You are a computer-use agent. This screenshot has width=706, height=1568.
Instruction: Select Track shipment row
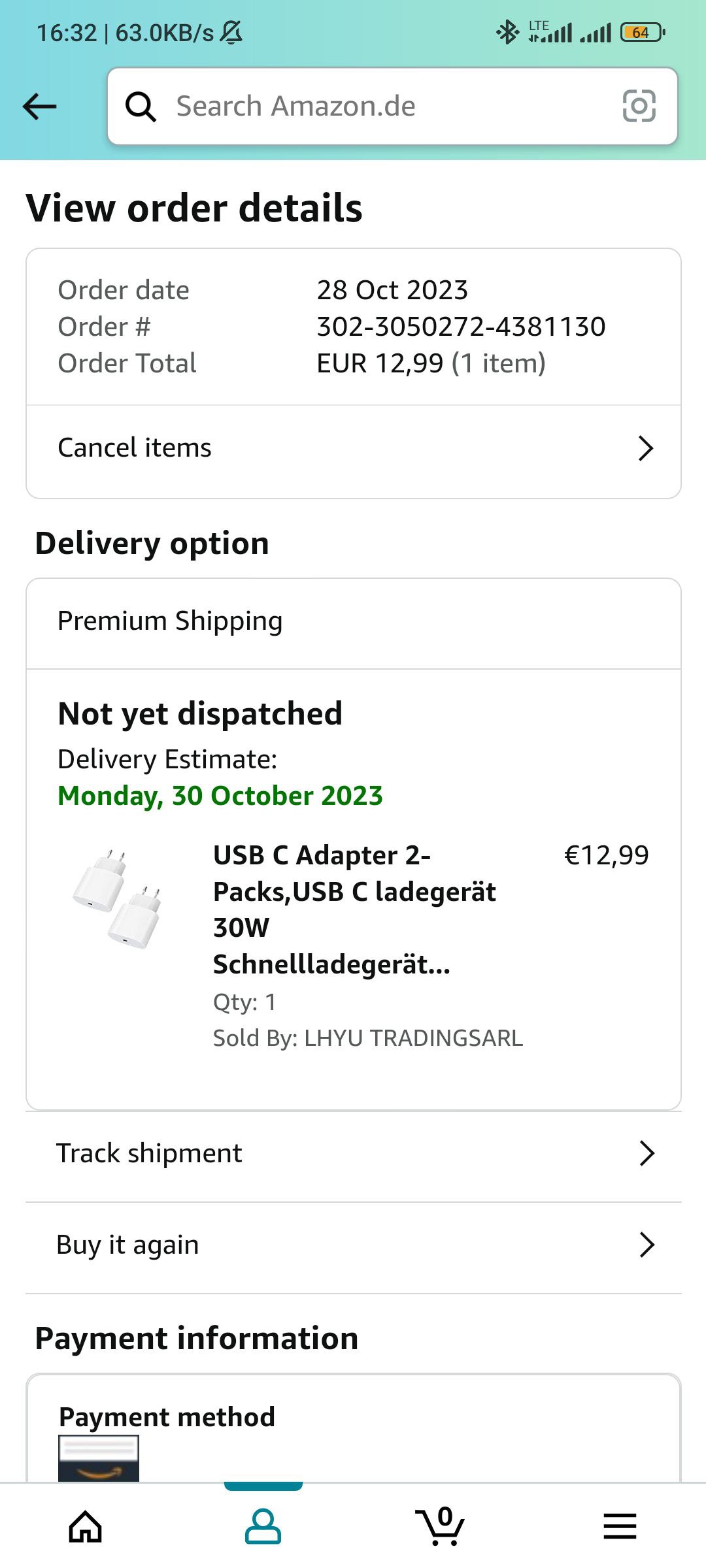(x=149, y=1154)
